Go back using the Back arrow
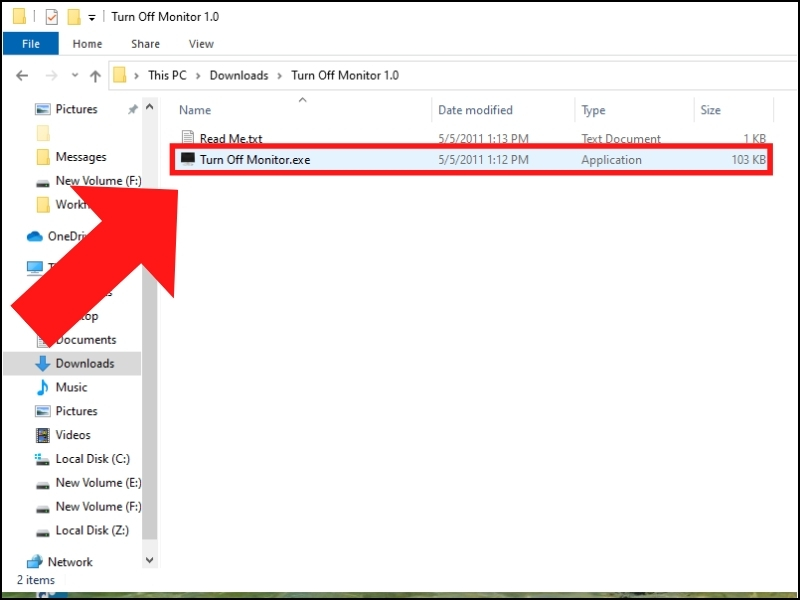Image resolution: width=800 pixels, height=600 pixels. [x=22, y=76]
